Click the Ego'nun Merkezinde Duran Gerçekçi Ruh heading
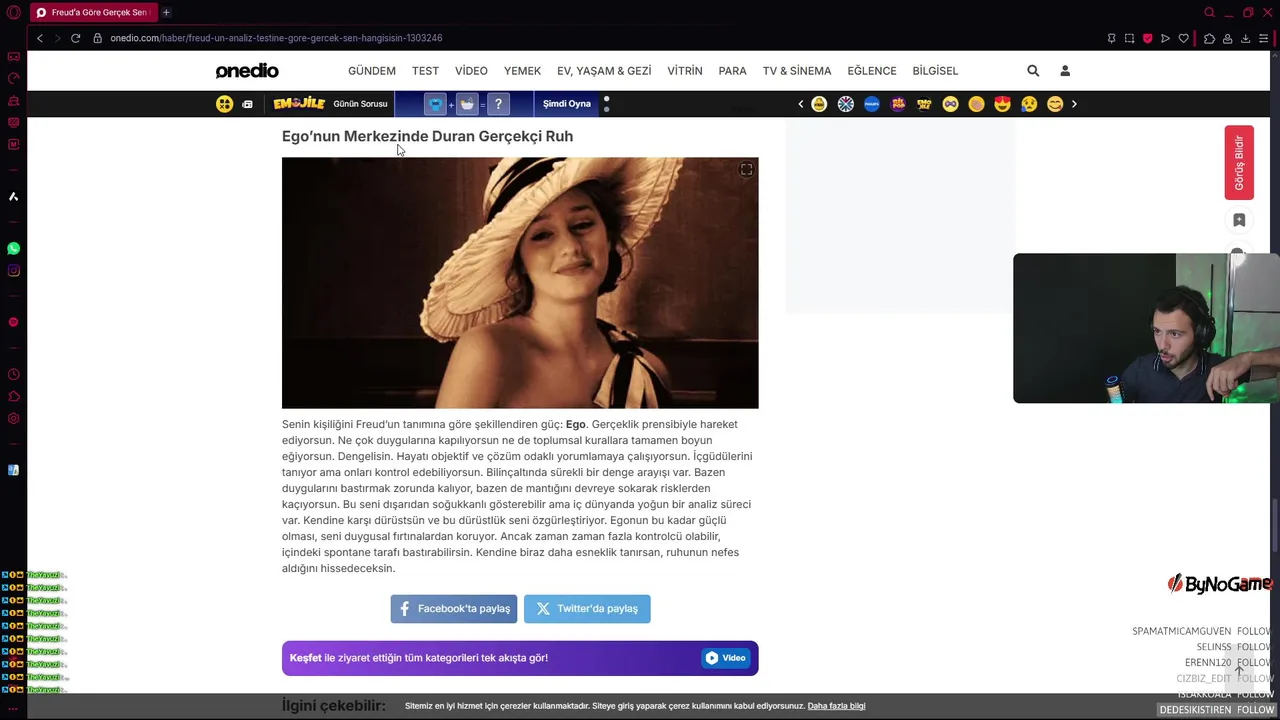The height and width of the screenshot is (720, 1280). pos(427,136)
